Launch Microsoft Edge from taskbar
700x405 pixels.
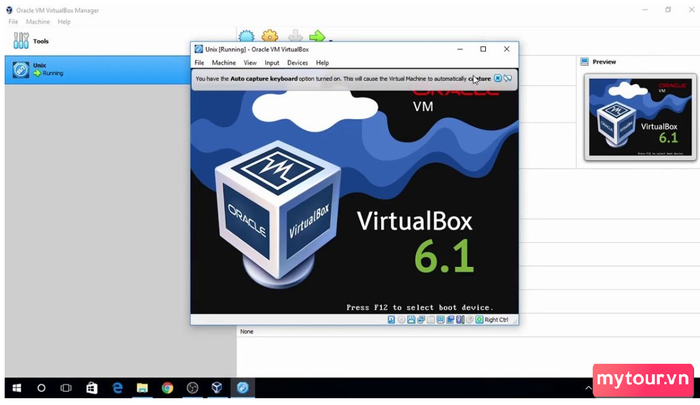point(117,388)
